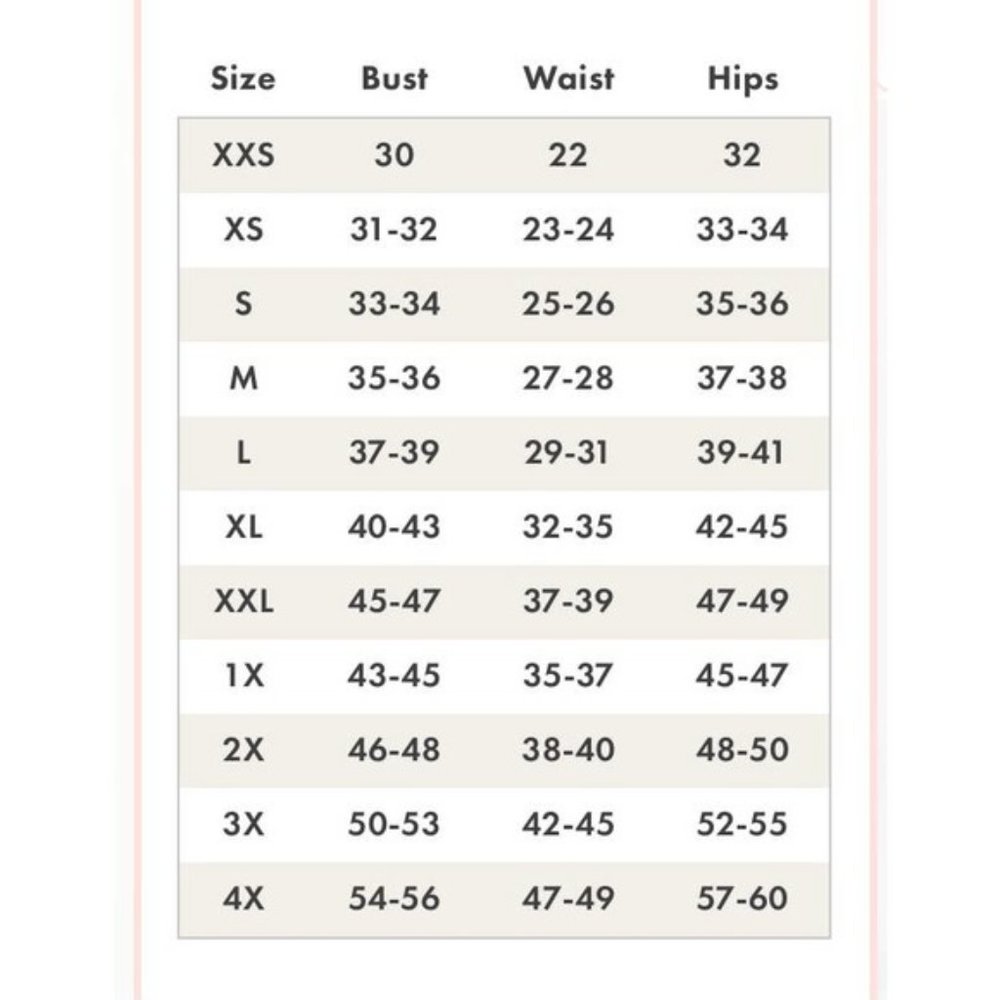
Task: Select the 4X size label
Action: (x=243, y=899)
